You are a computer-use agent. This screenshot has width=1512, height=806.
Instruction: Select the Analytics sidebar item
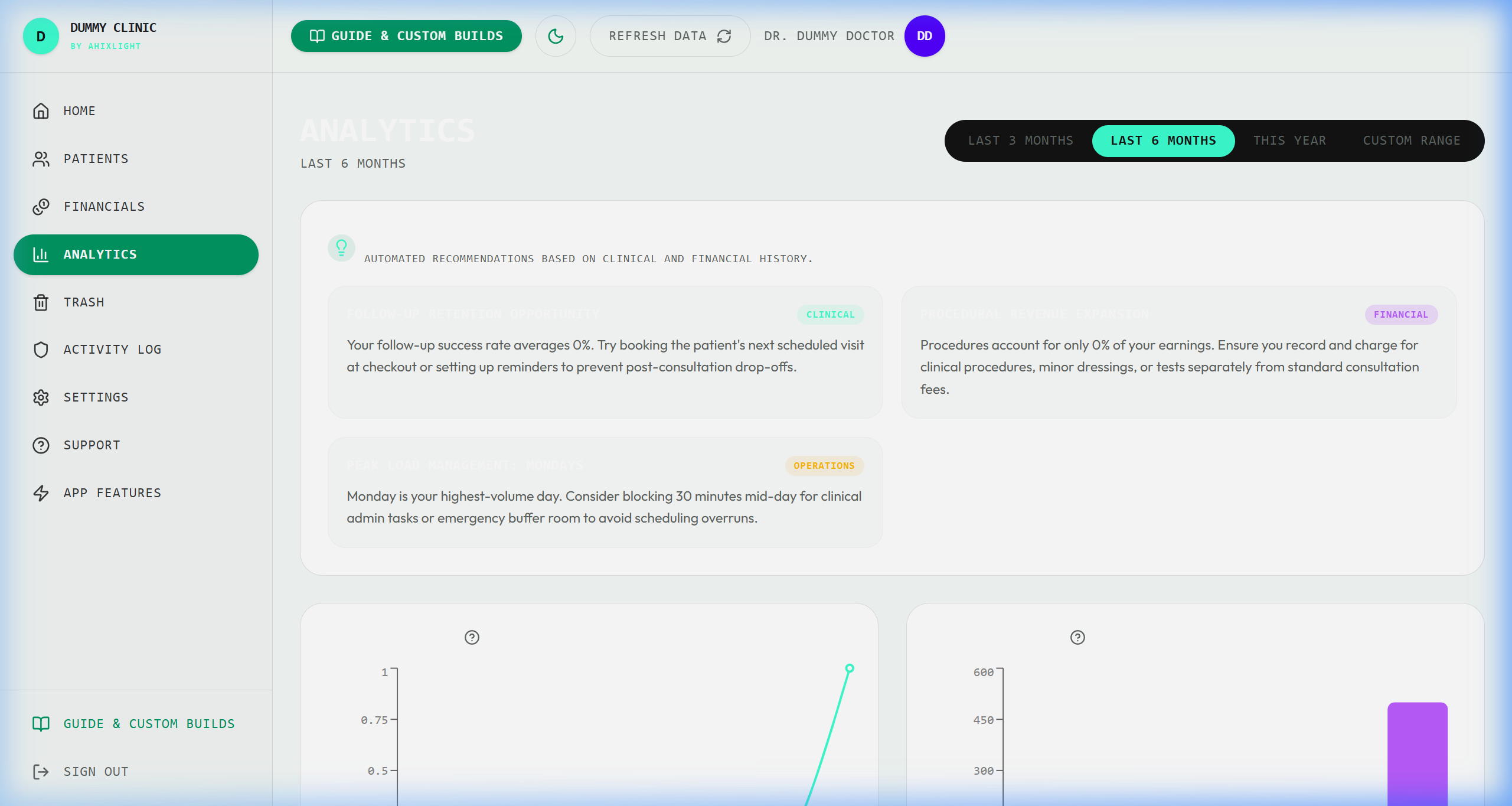coord(136,254)
